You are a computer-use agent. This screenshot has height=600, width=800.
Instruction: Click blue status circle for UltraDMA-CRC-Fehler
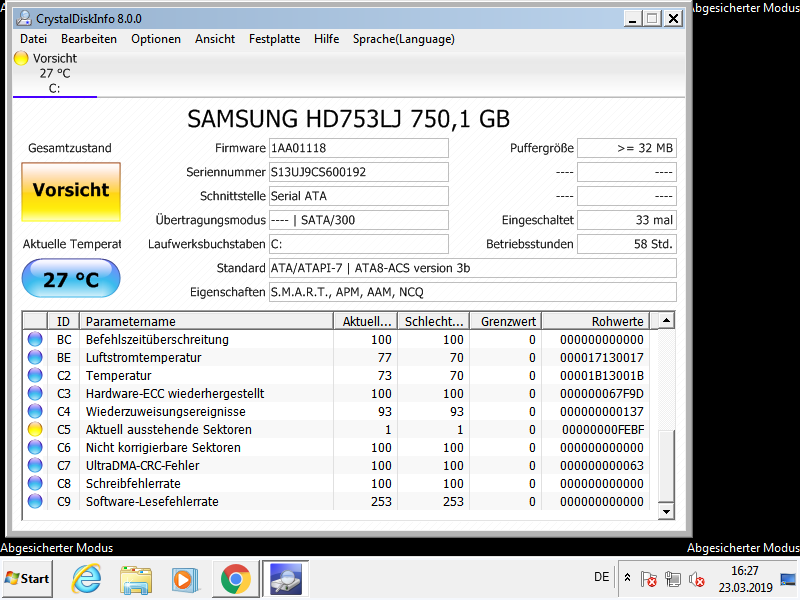click(x=35, y=465)
